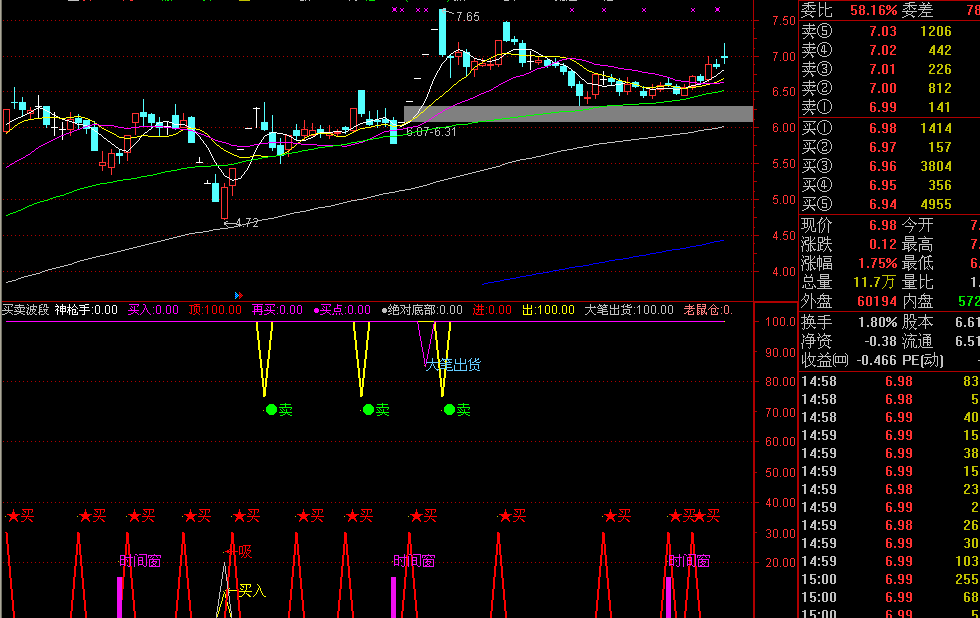The image size is (980, 618).
Task: Click the 神枪手:0.00 indicator value
Action: pyautogui.click(x=86, y=310)
